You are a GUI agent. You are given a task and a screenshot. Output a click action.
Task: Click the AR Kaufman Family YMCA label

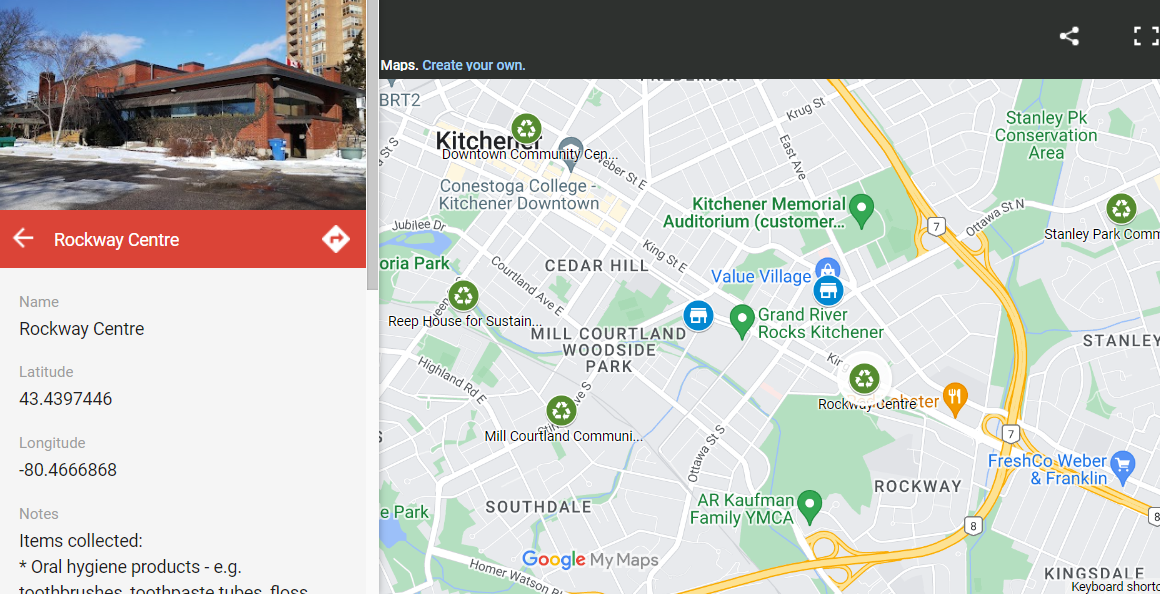[742, 508]
